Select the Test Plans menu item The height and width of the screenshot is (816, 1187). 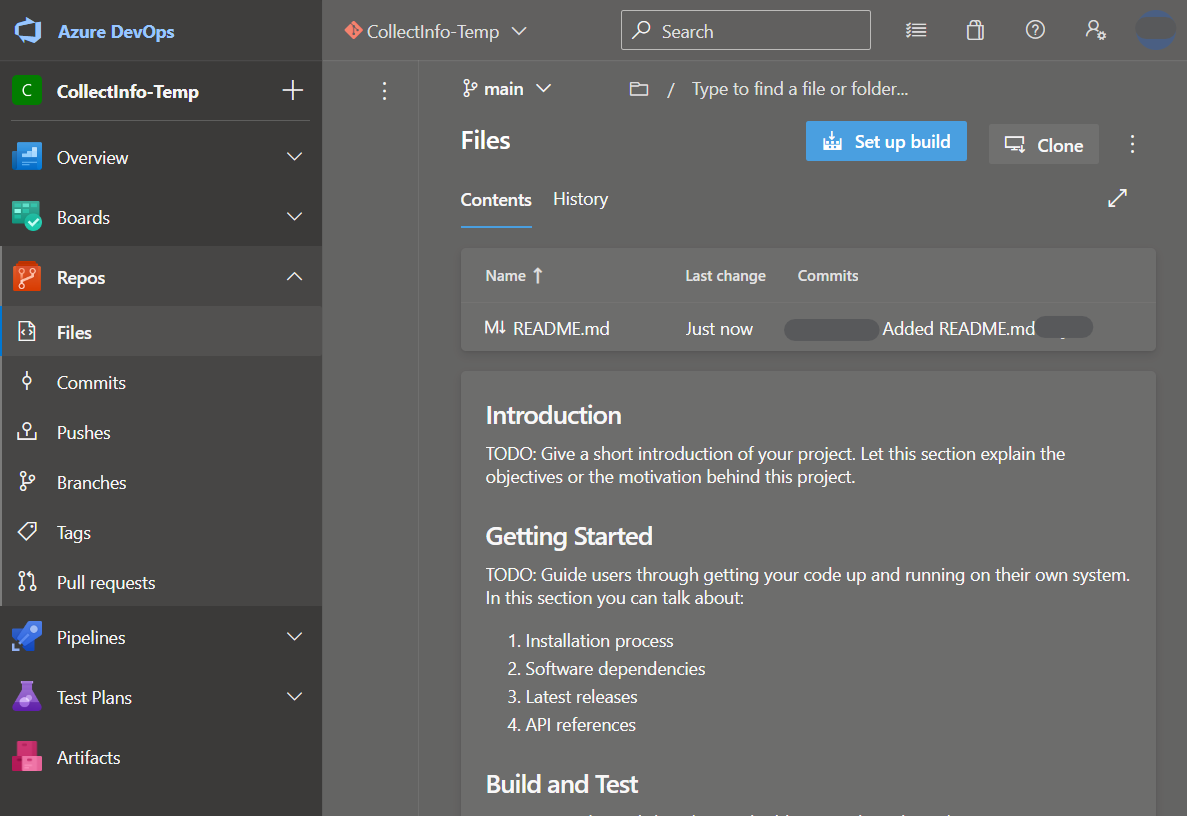coord(94,697)
